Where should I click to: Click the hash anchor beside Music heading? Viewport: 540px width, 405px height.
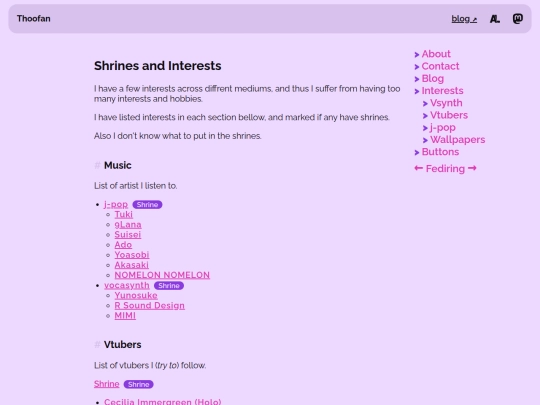[x=97, y=165]
